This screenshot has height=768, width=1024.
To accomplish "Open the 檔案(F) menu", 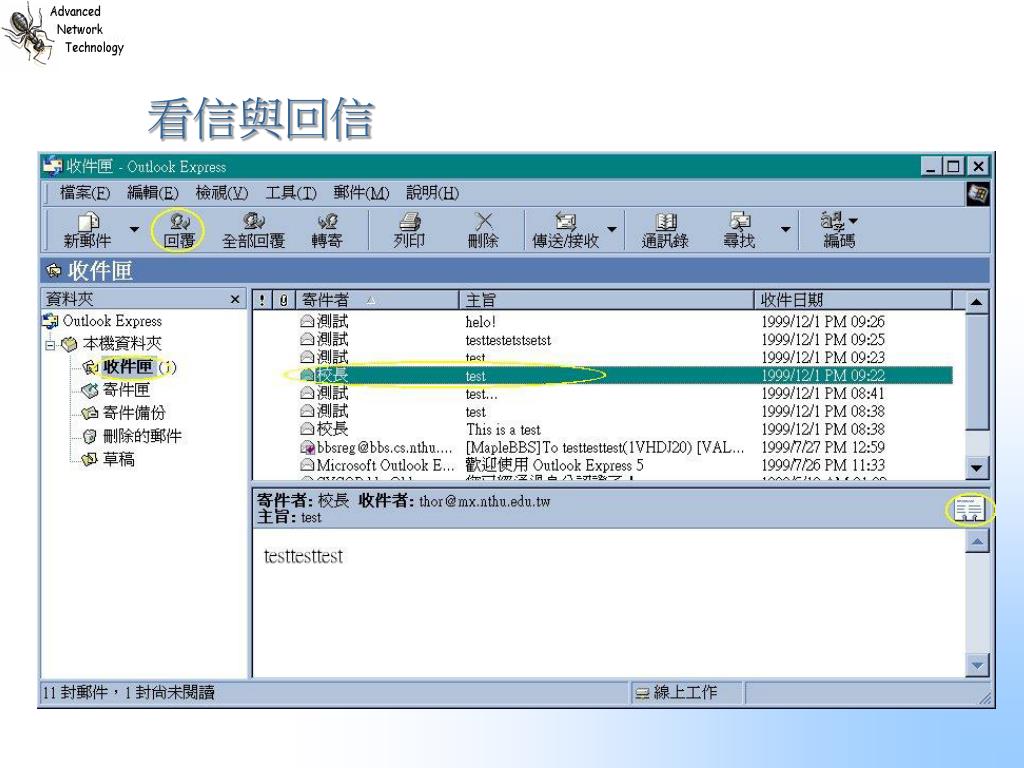I will pos(85,193).
